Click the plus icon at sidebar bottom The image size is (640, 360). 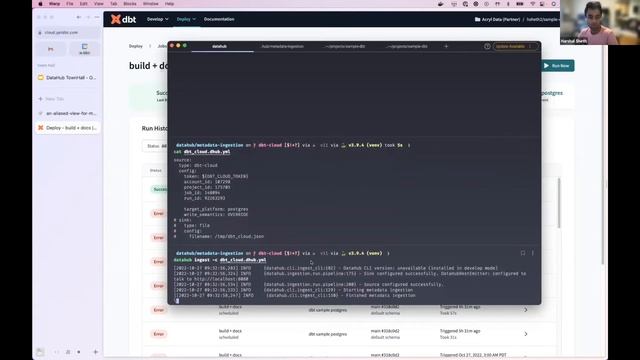(x=96, y=352)
